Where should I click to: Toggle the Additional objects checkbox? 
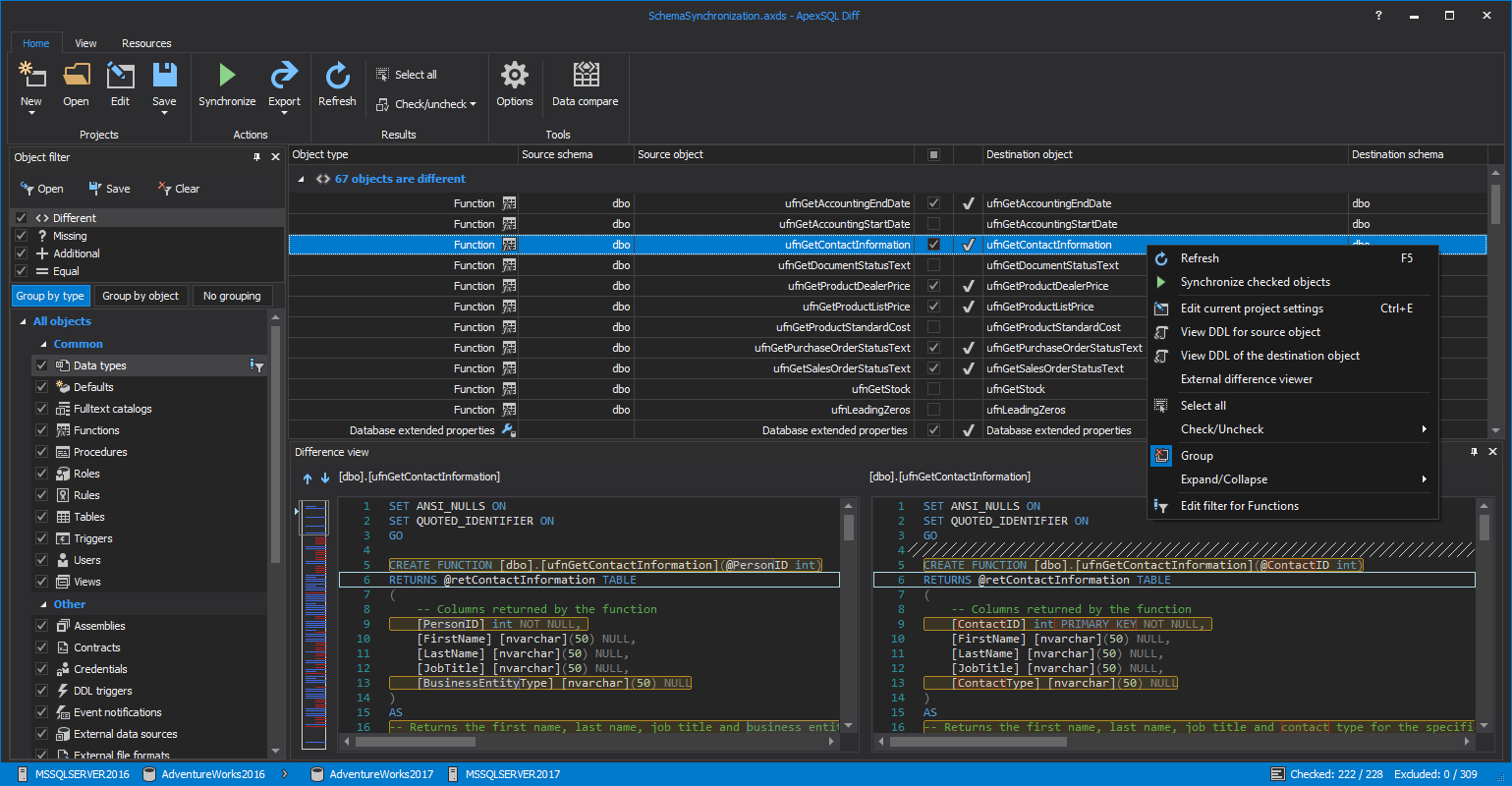pos(22,253)
